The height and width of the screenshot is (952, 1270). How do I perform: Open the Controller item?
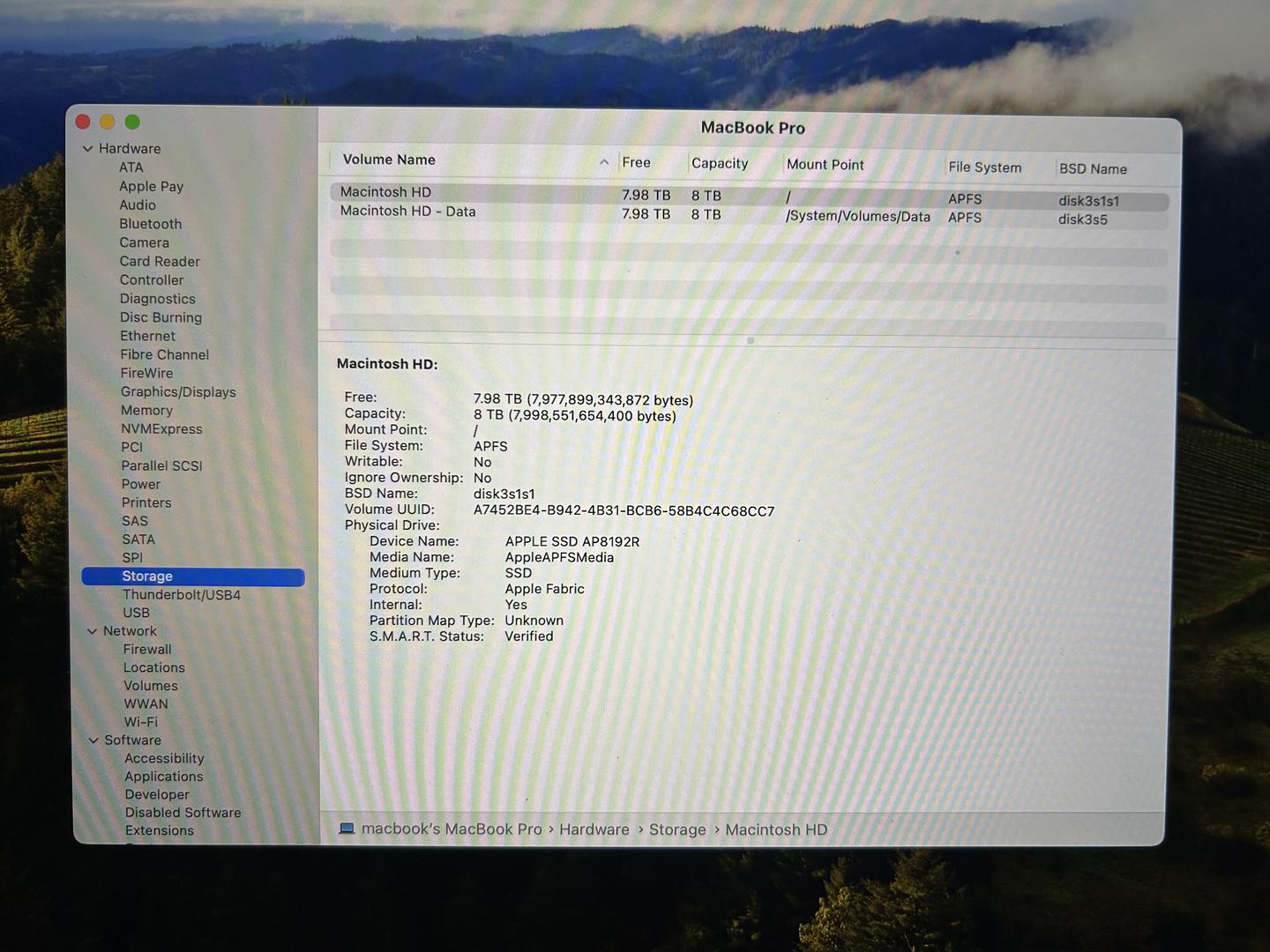pos(152,279)
